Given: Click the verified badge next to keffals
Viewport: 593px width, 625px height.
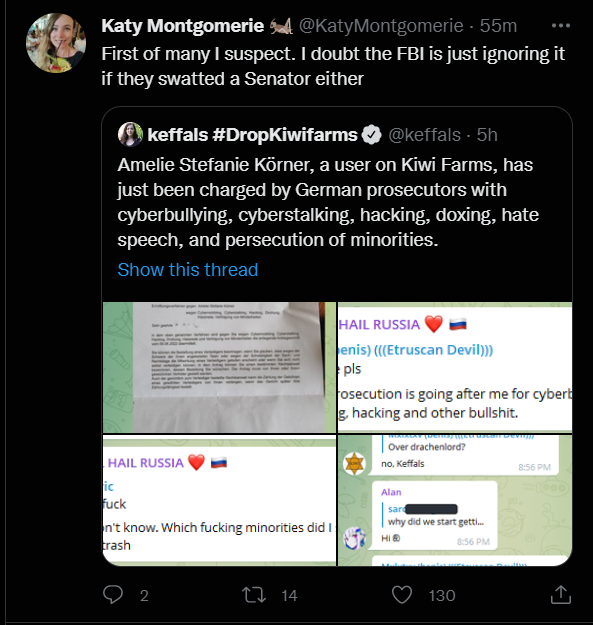Looking at the screenshot, I should (371, 135).
